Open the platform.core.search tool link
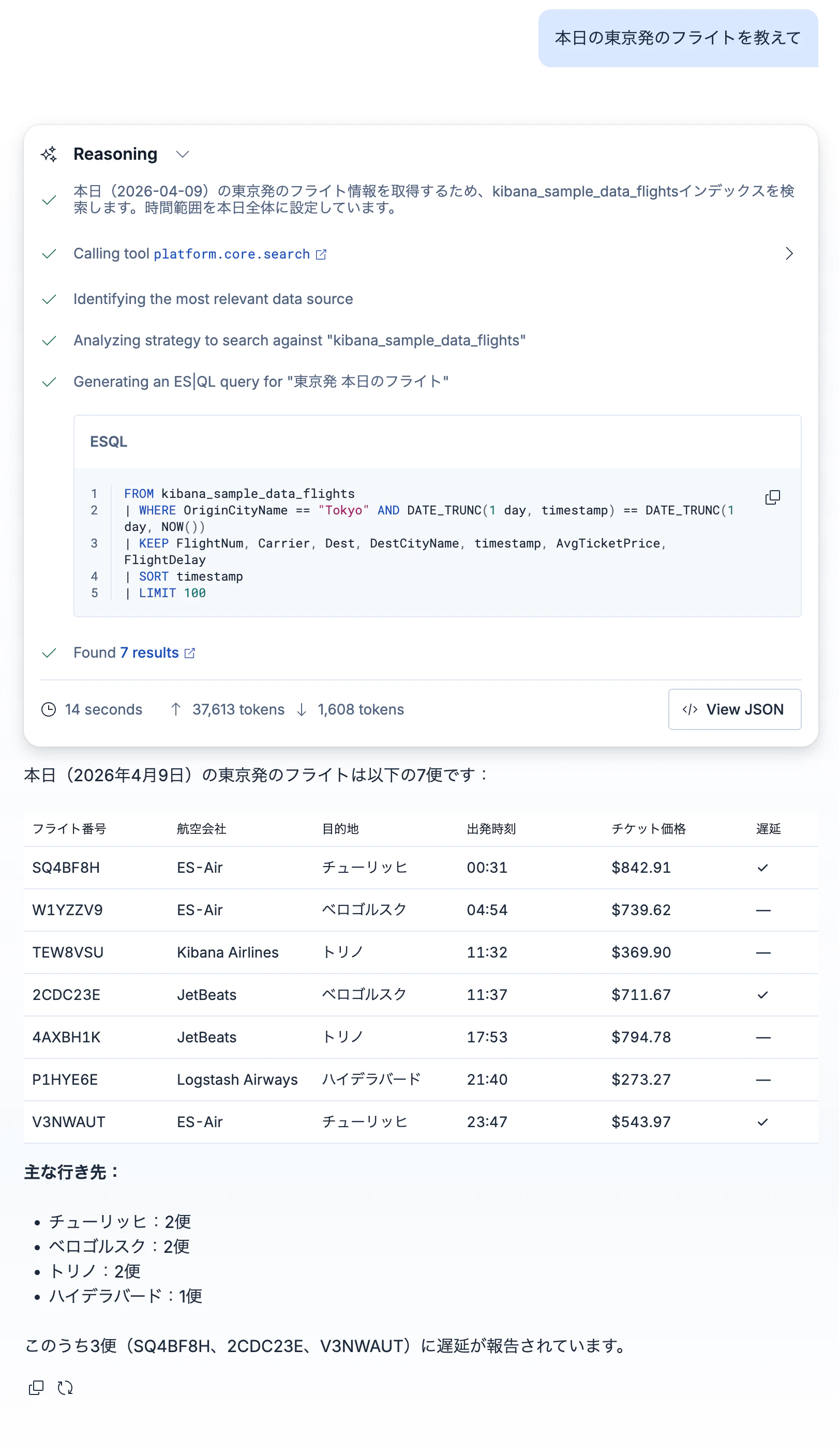This screenshot has height=1456, width=839. [x=232, y=254]
